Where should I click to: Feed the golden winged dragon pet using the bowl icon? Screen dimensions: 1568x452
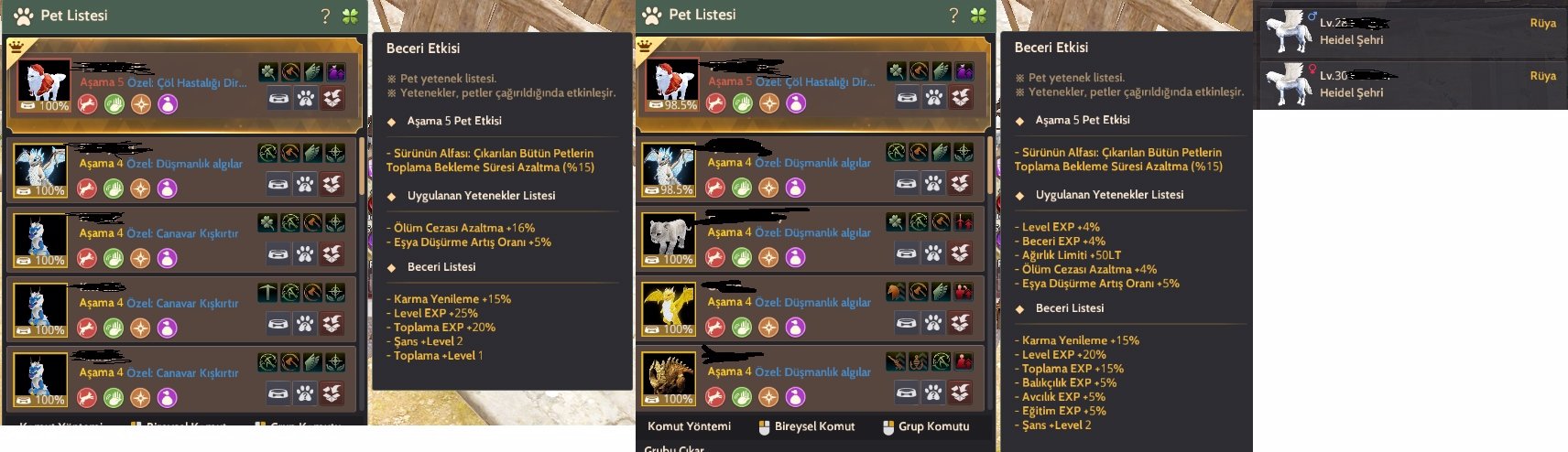tap(906, 322)
